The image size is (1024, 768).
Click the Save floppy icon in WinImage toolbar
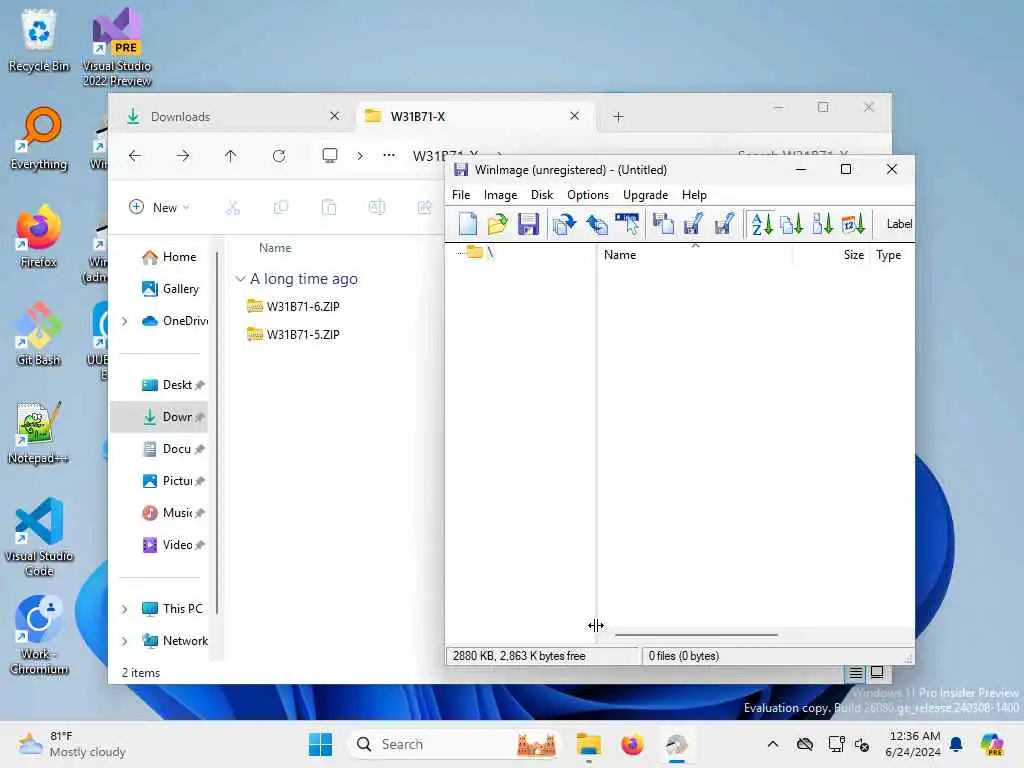point(528,224)
